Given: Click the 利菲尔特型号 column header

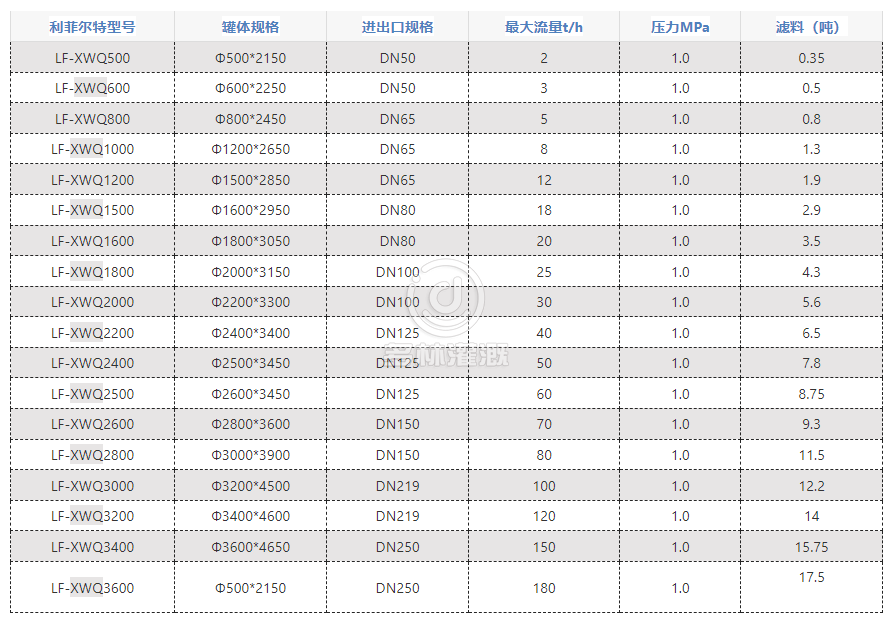Looking at the screenshot, I should (x=91, y=27).
